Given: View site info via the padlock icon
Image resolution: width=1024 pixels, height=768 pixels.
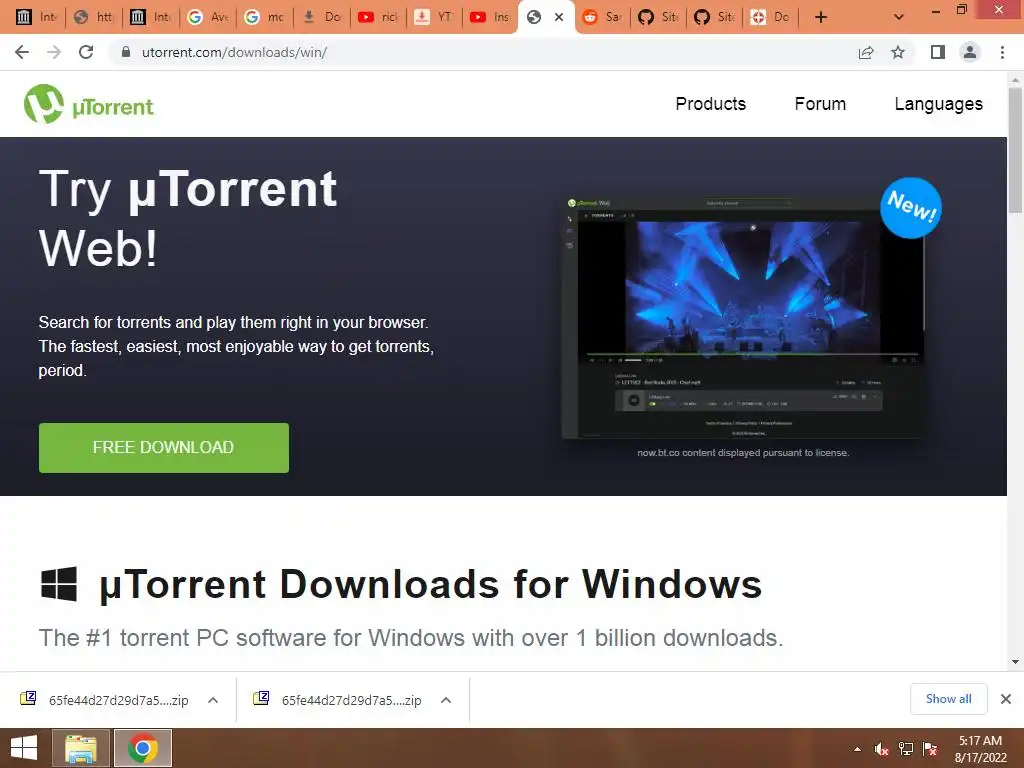Looking at the screenshot, I should [127, 52].
